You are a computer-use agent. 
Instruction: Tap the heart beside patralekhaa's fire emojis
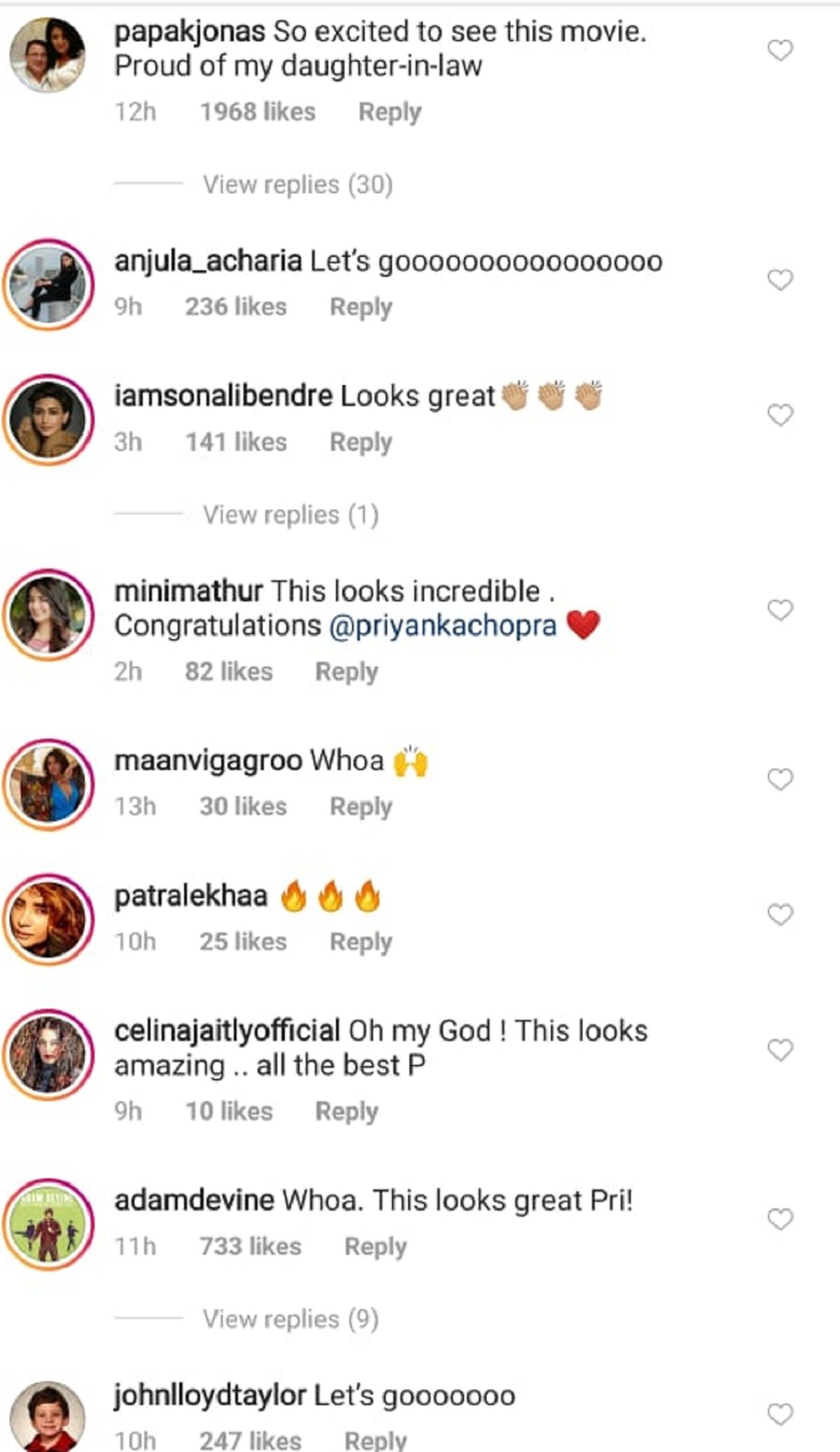[x=780, y=914]
